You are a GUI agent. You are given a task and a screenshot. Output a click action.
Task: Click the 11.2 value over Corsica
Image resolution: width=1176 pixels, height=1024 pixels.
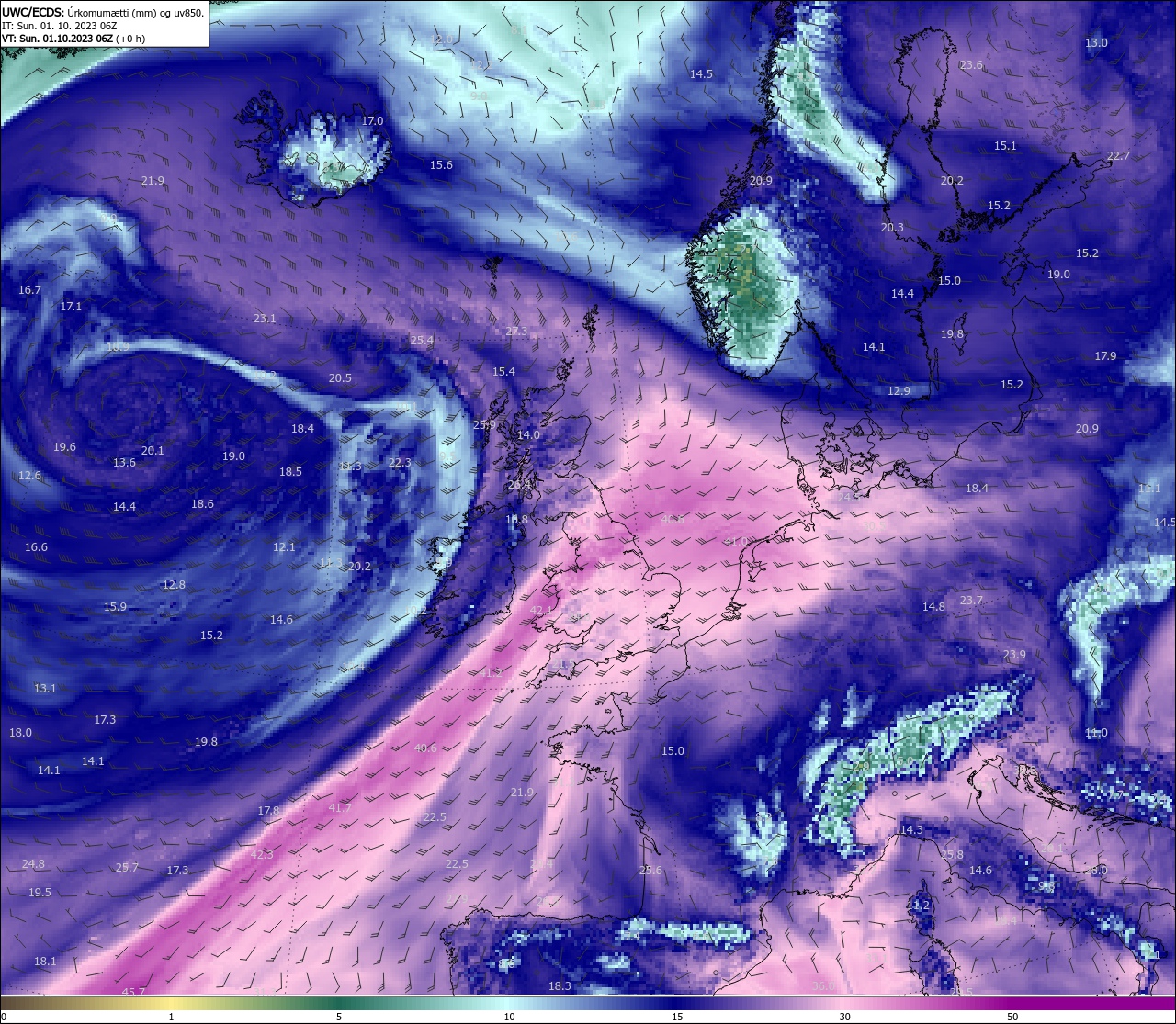918,906
